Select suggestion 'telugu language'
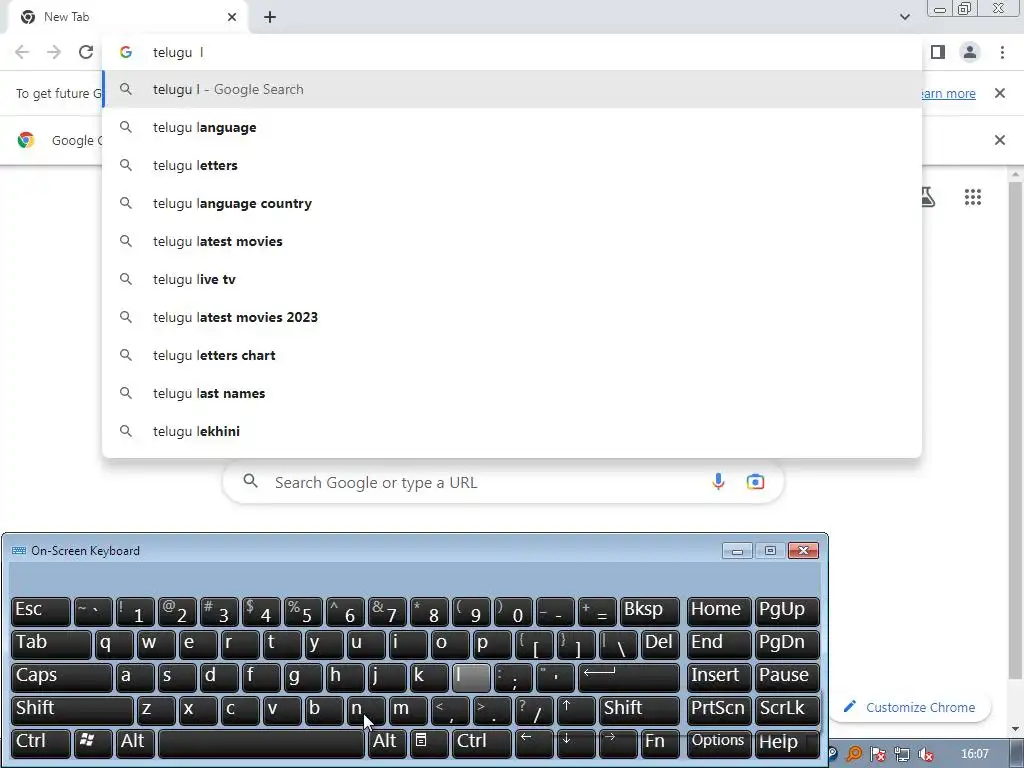The width and height of the screenshot is (1024, 768). (512, 127)
